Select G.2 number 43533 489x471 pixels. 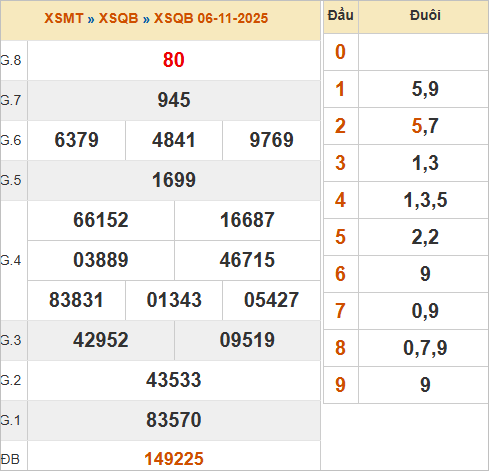click(x=174, y=380)
